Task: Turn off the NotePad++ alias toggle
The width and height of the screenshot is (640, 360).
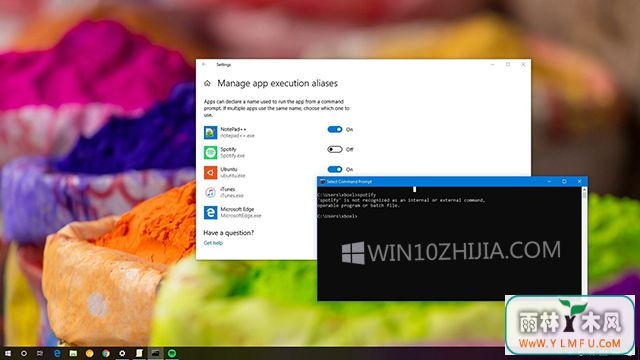Action: coord(335,129)
